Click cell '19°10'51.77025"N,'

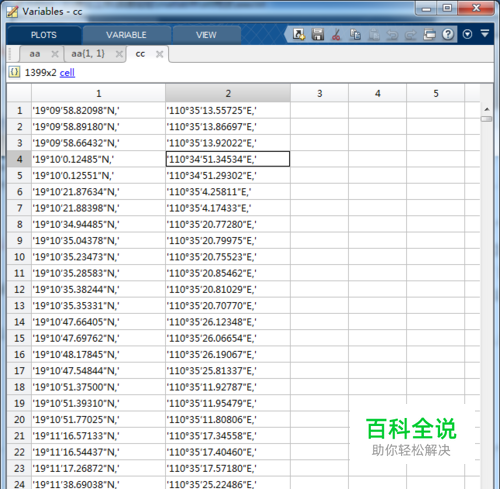pyautogui.click(x=99, y=420)
